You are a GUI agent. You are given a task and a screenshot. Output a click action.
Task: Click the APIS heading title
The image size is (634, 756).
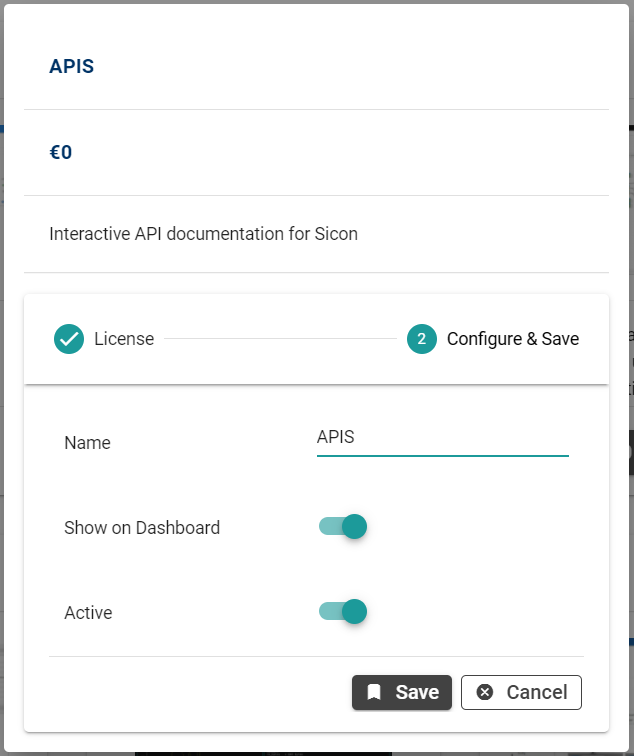(71, 67)
